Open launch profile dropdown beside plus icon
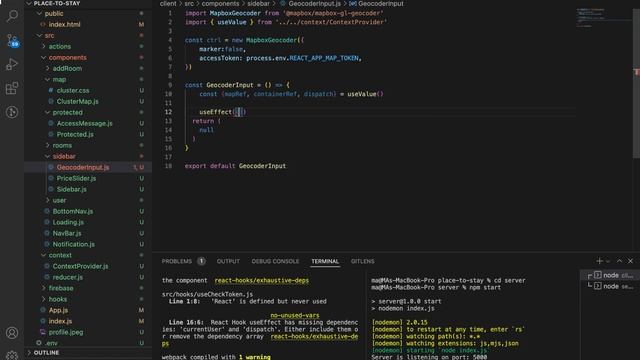The width and height of the screenshot is (640, 360). click(x=608, y=261)
